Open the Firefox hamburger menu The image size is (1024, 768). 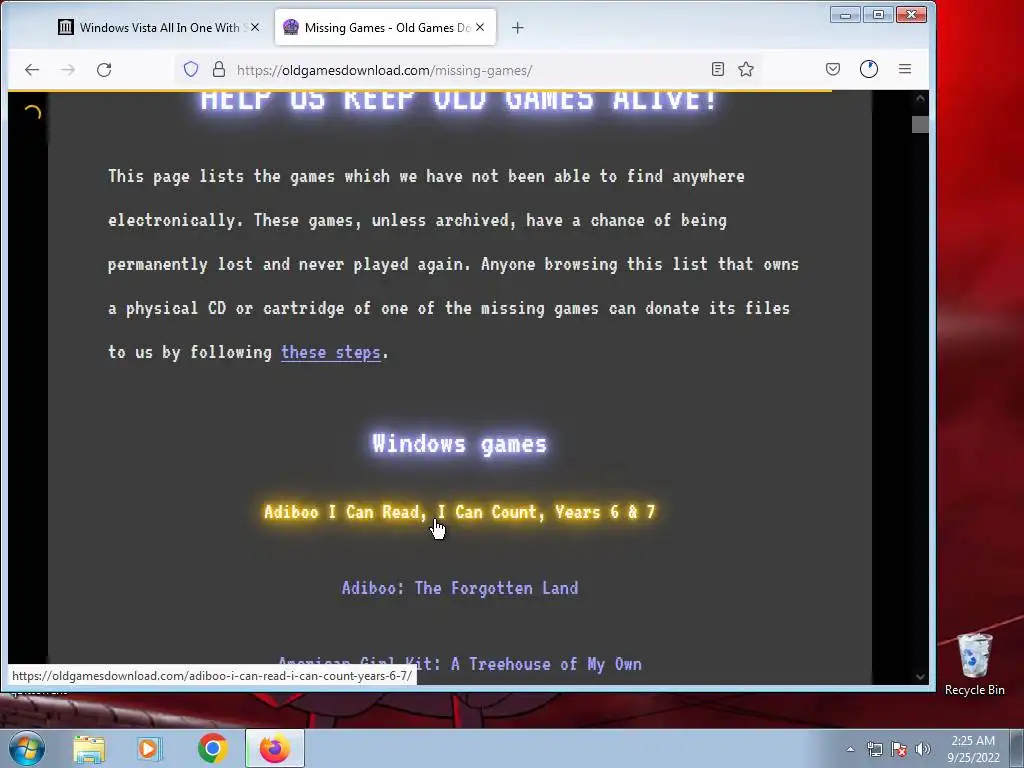(x=904, y=69)
